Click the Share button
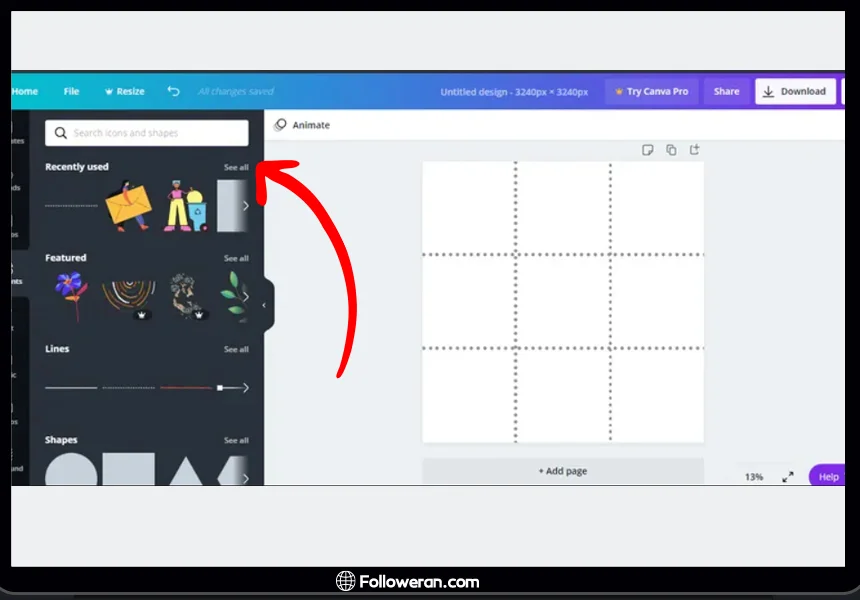Image resolution: width=860 pixels, height=600 pixels. tap(726, 91)
